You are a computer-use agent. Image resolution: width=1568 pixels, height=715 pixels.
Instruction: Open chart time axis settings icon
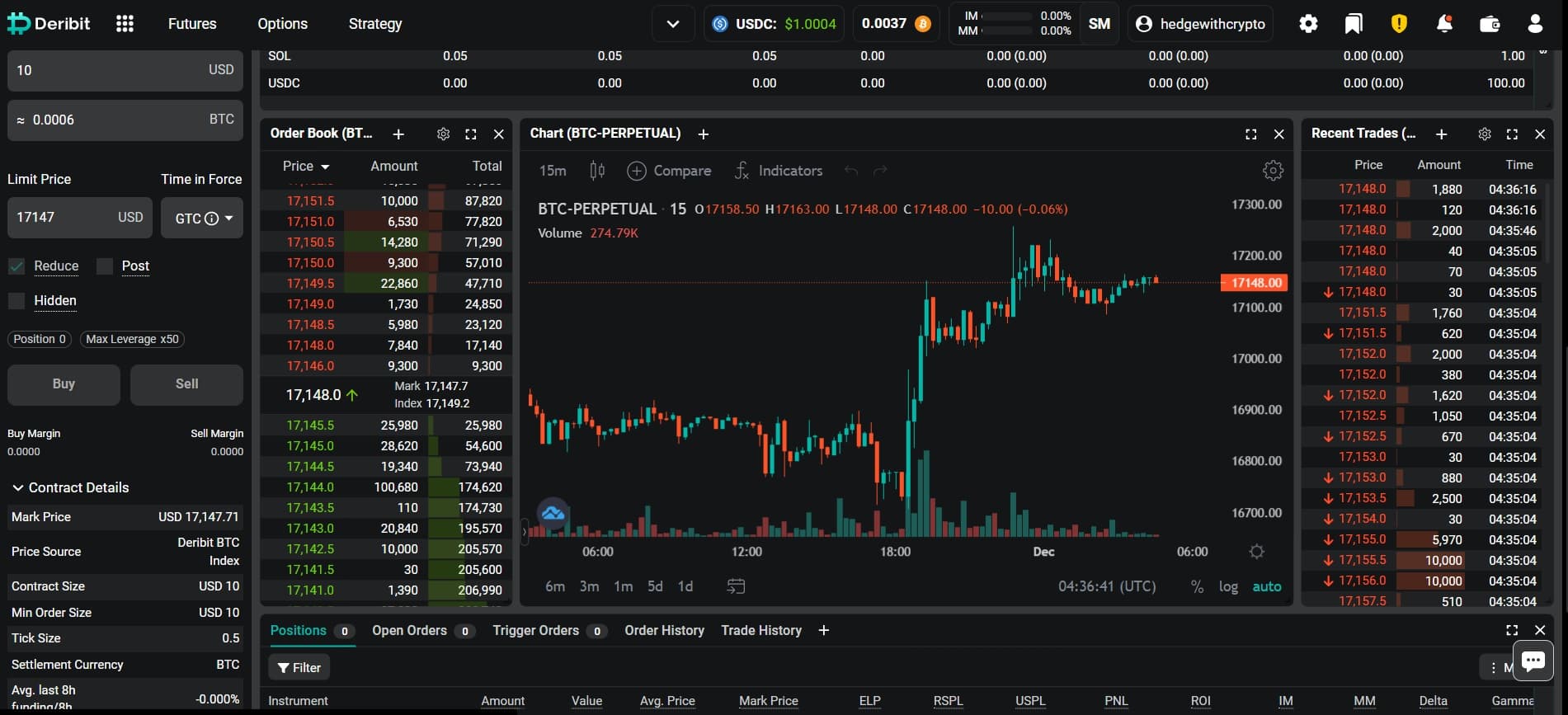coord(1256,552)
